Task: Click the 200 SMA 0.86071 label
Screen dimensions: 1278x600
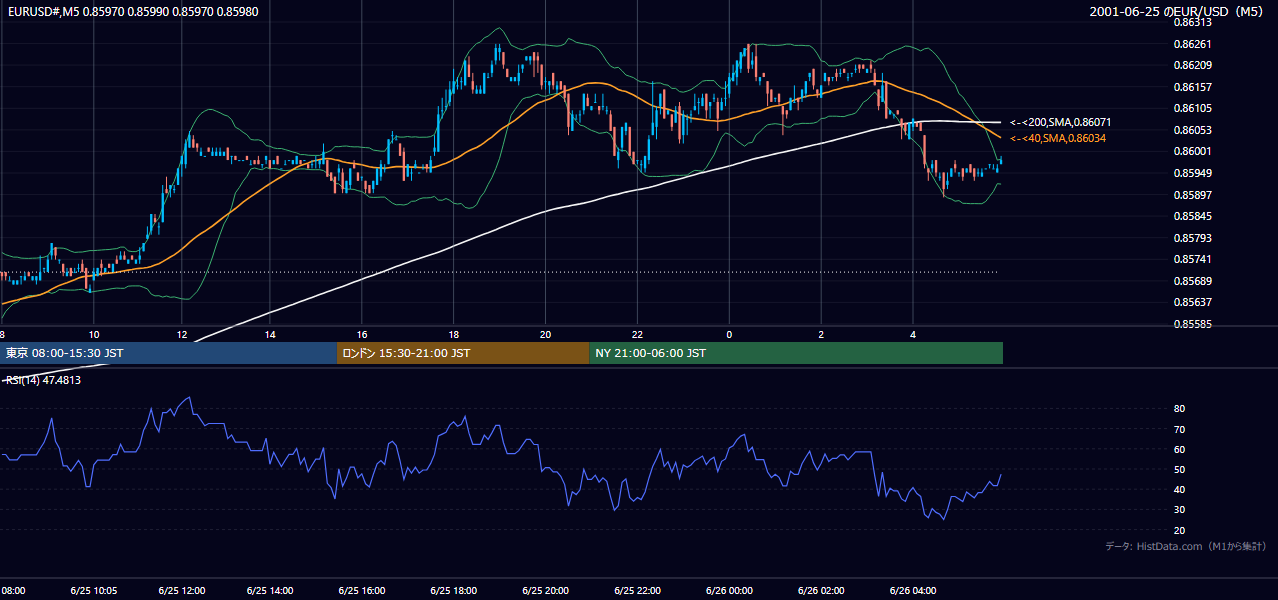Action: [x=1060, y=122]
